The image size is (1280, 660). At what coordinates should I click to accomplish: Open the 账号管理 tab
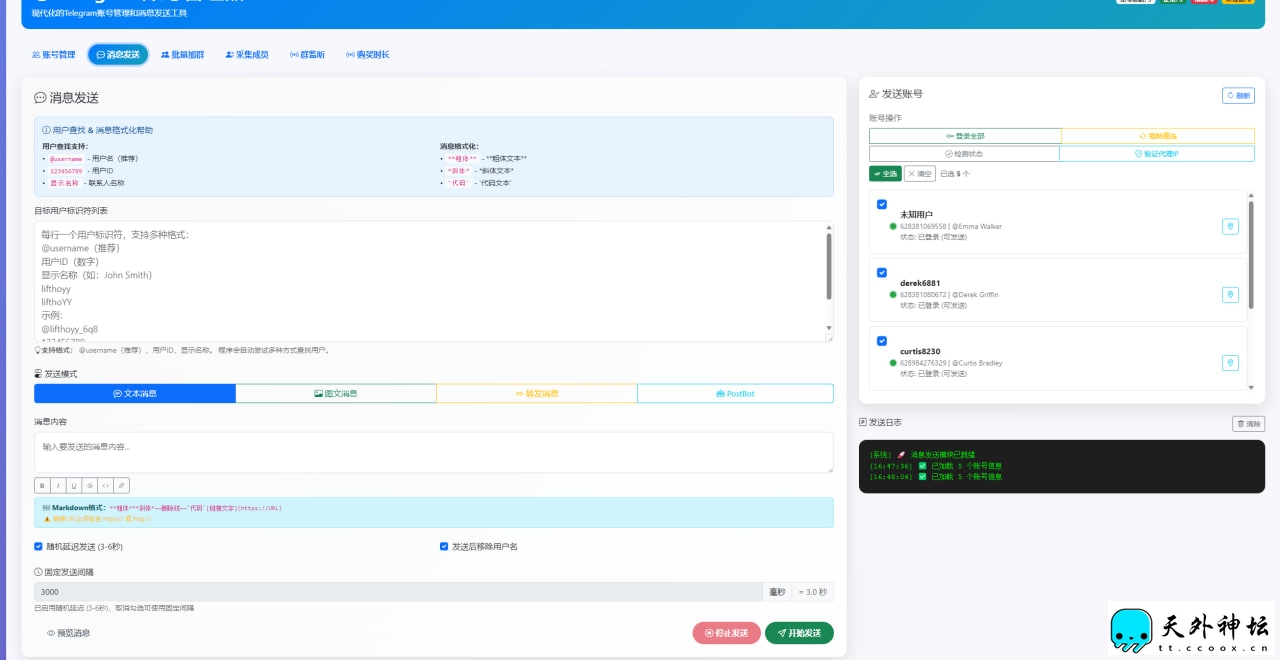coord(53,55)
